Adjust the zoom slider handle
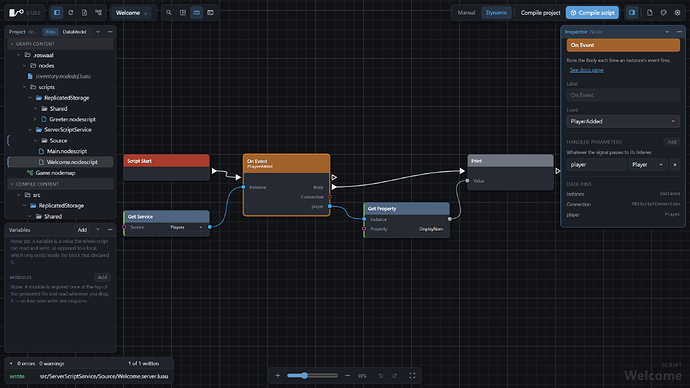The width and height of the screenshot is (690, 388). [304, 376]
